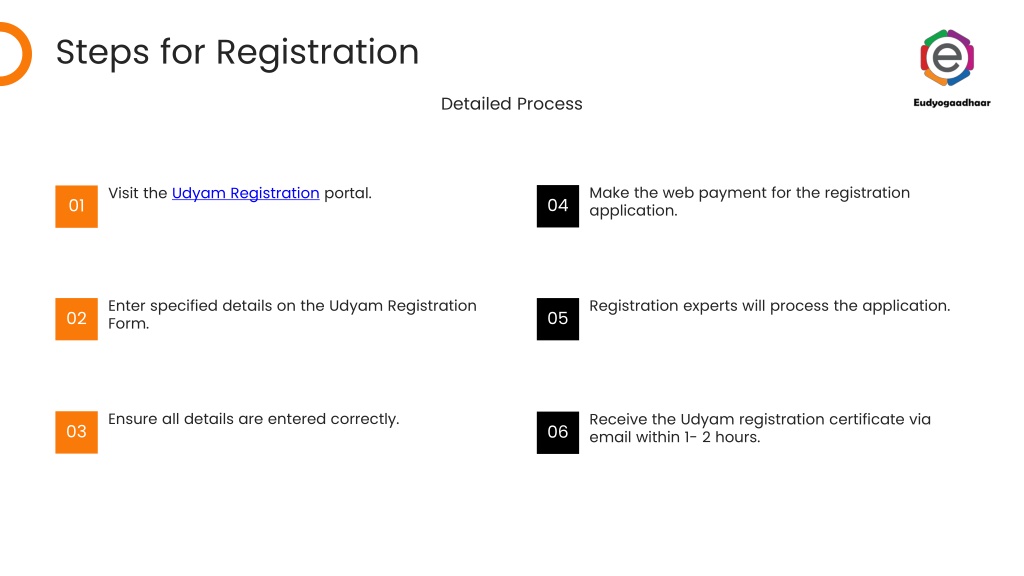Select the orange 01 step box
Image resolution: width=1024 pixels, height=576 pixels.
pos(76,206)
